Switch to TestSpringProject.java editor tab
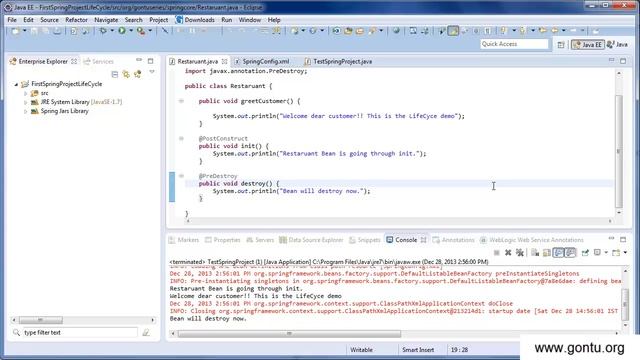Screen dimensions: 640x360 coord(338,62)
